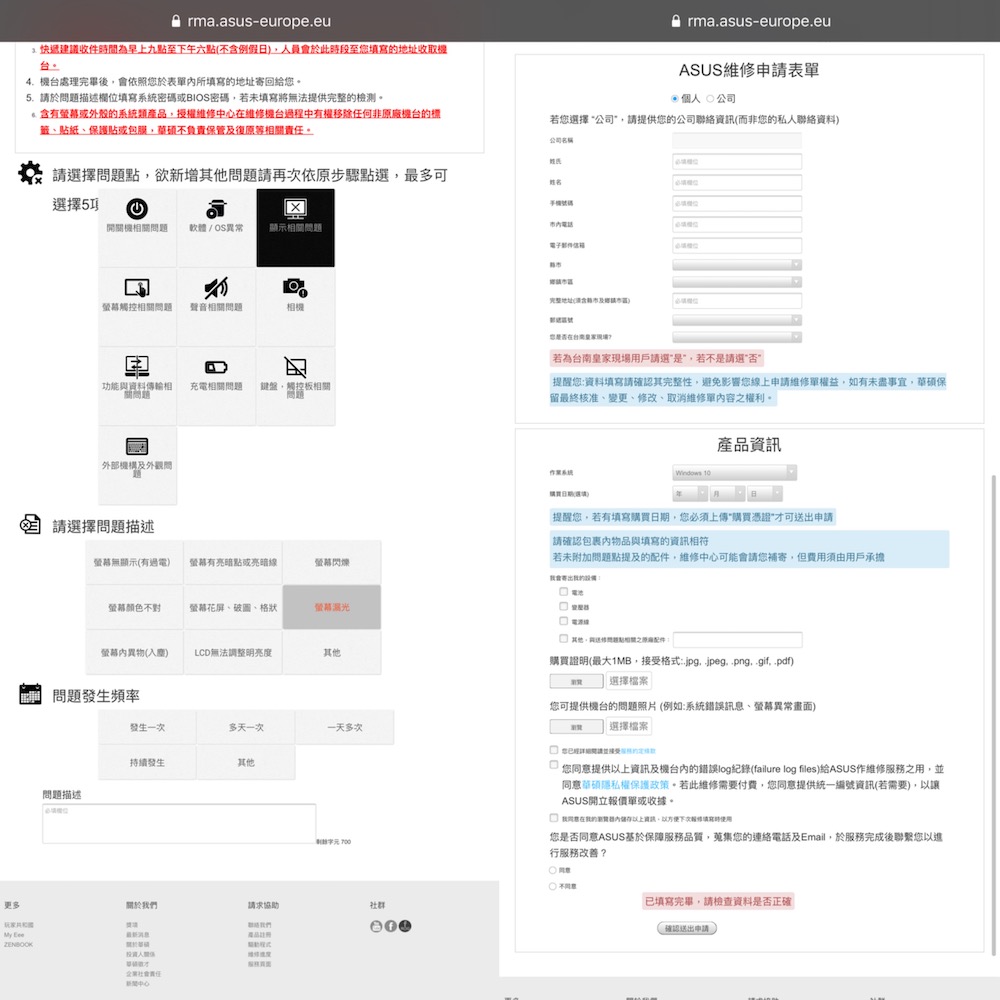The height and width of the screenshot is (1000, 1000).
Task: Open the 鄉鎮市區 dropdown
Action: click(737, 282)
